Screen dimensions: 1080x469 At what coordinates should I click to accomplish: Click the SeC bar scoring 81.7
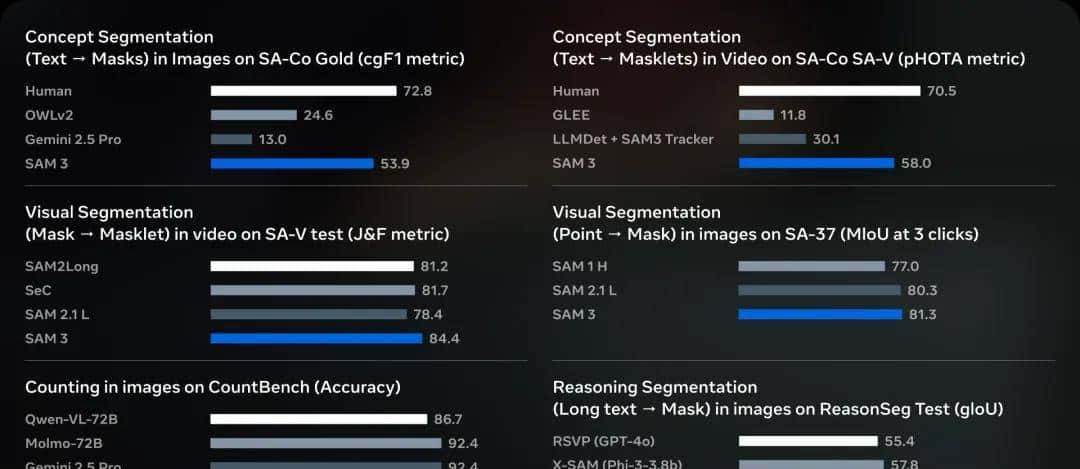click(x=312, y=290)
